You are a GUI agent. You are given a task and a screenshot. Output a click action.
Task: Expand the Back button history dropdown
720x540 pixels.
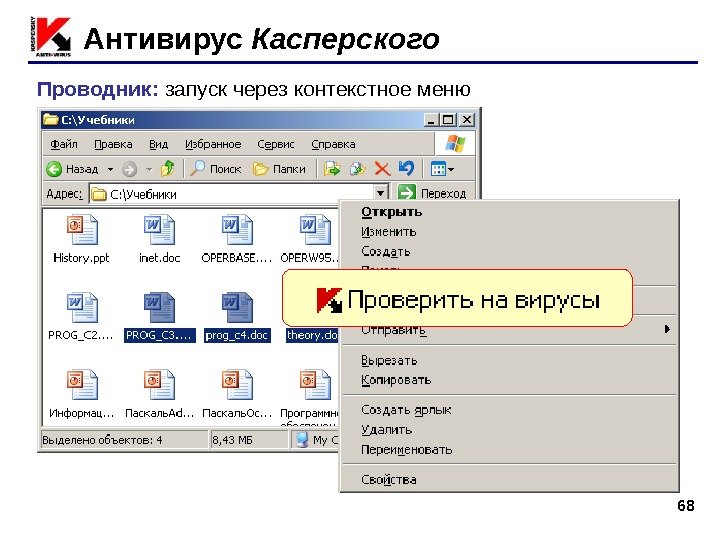tap(110, 170)
